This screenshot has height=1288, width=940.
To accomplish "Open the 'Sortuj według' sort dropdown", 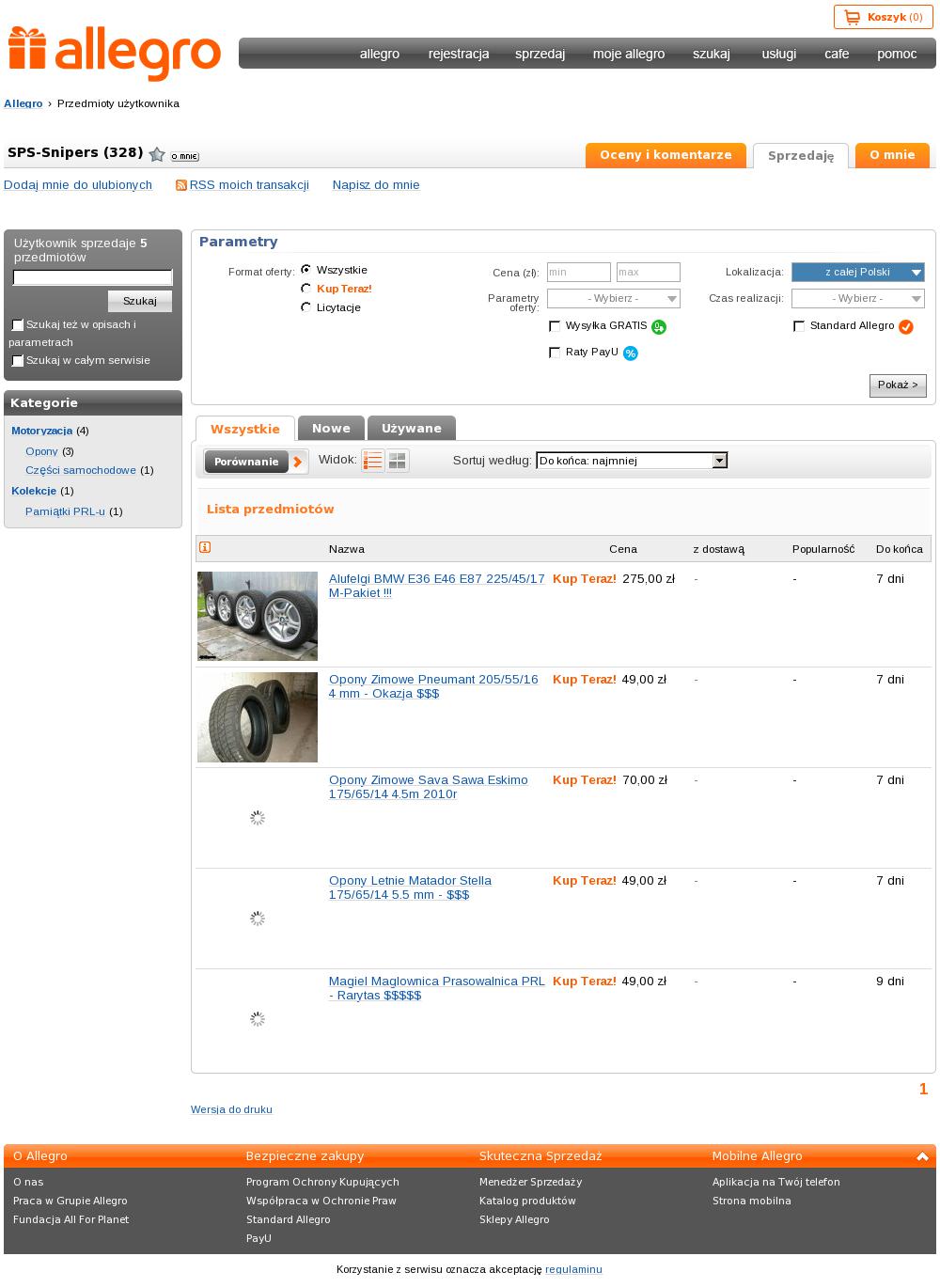I will pyautogui.click(x=632, y=461).
